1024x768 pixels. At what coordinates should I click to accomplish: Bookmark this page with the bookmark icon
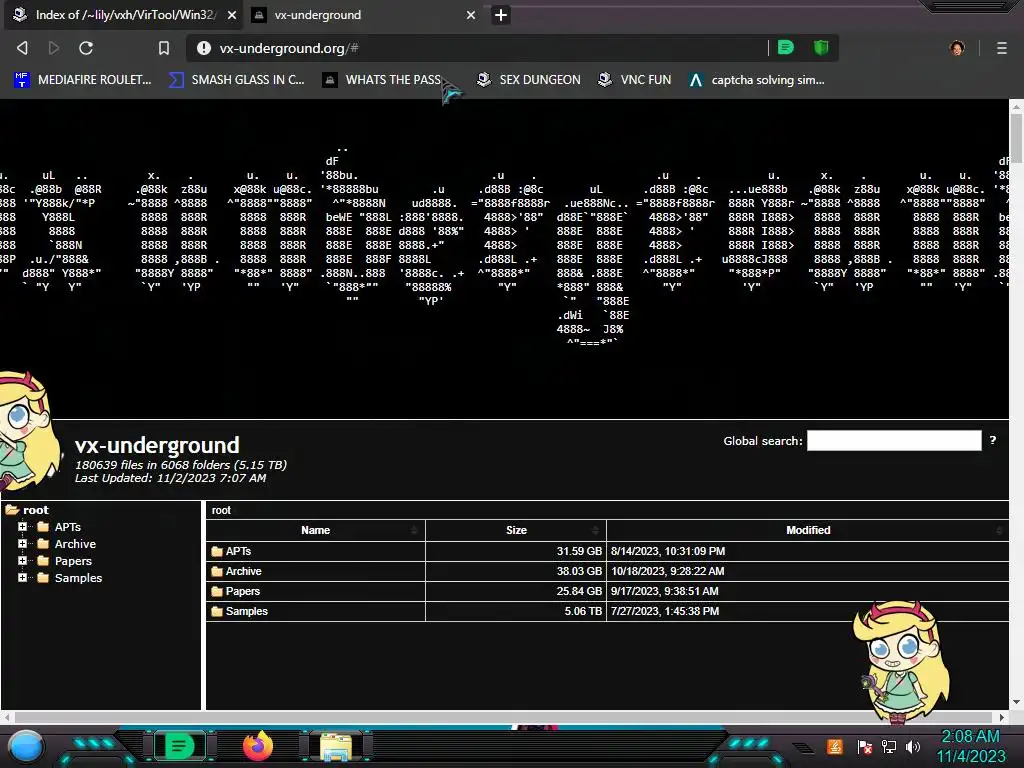[x=164, y=48]
